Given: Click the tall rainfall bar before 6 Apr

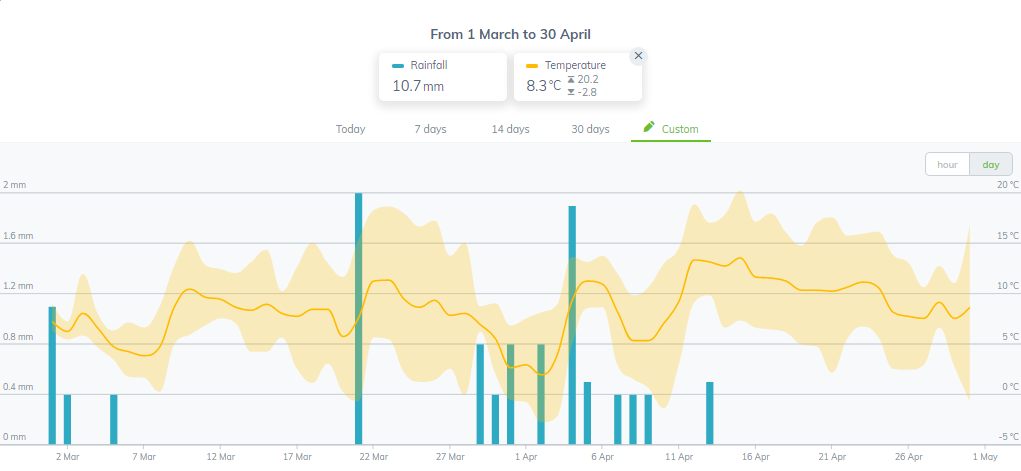Looking at the screenshot, I should 572,325.
